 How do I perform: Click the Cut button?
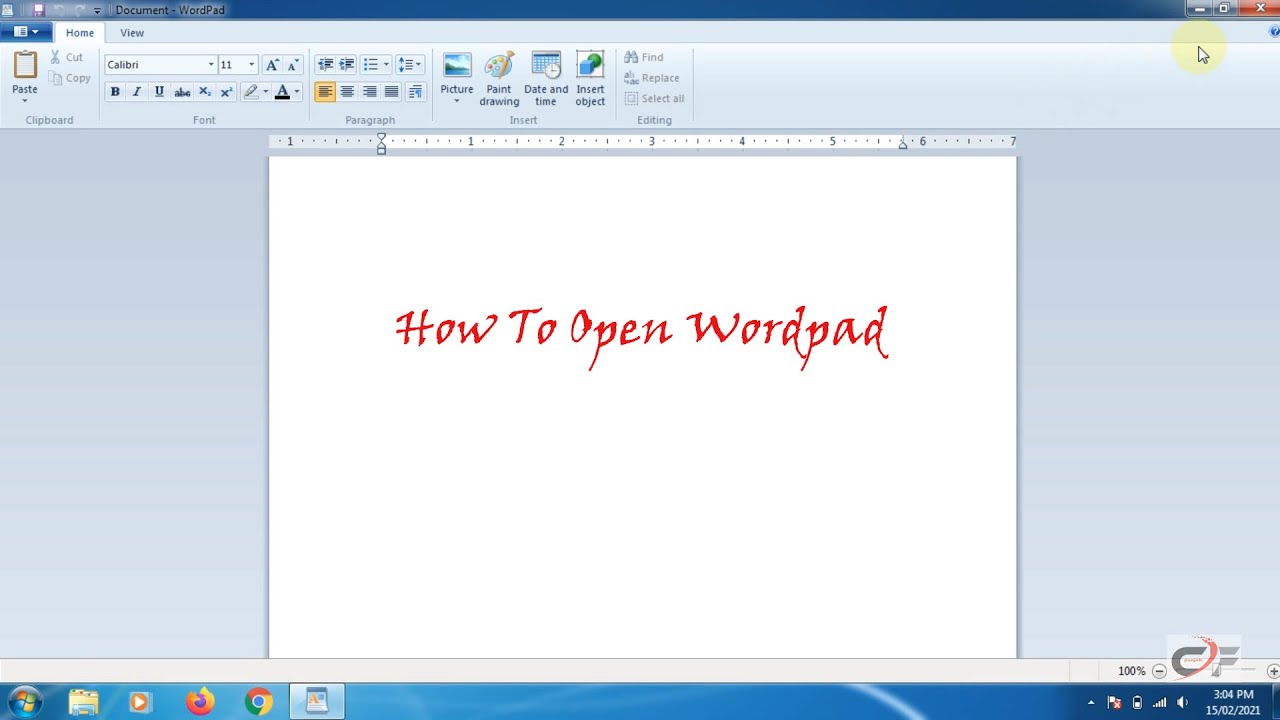[67, 57]
